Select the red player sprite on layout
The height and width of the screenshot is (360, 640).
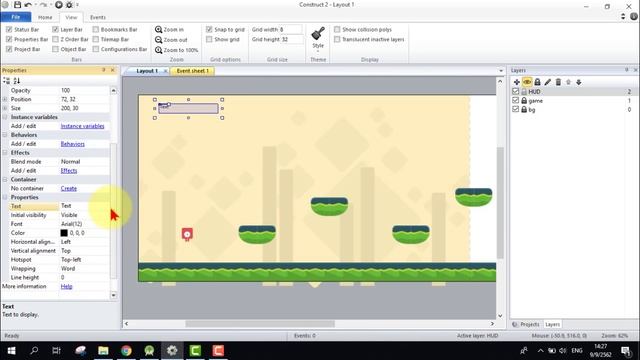[x=187, y=234]
